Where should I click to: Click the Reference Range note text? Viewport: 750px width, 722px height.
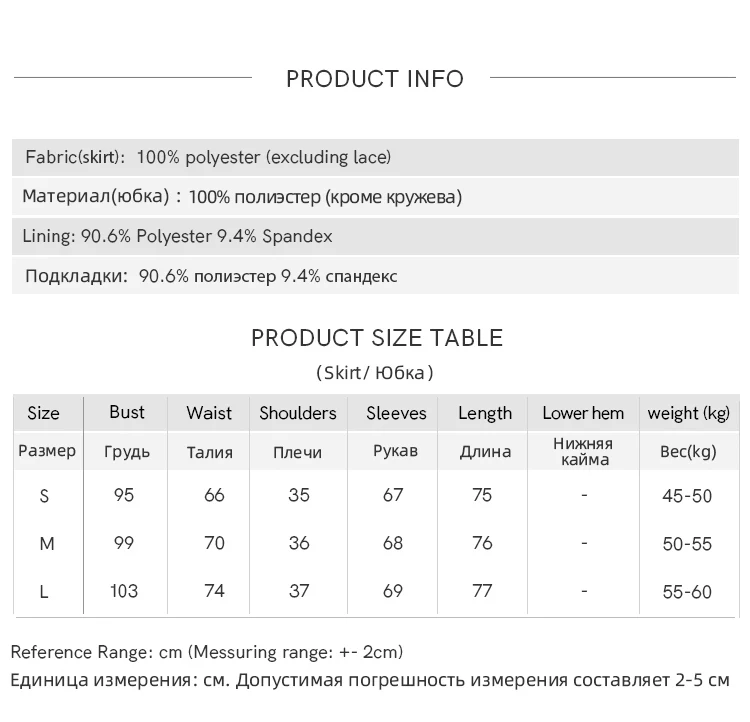(207, 652)
